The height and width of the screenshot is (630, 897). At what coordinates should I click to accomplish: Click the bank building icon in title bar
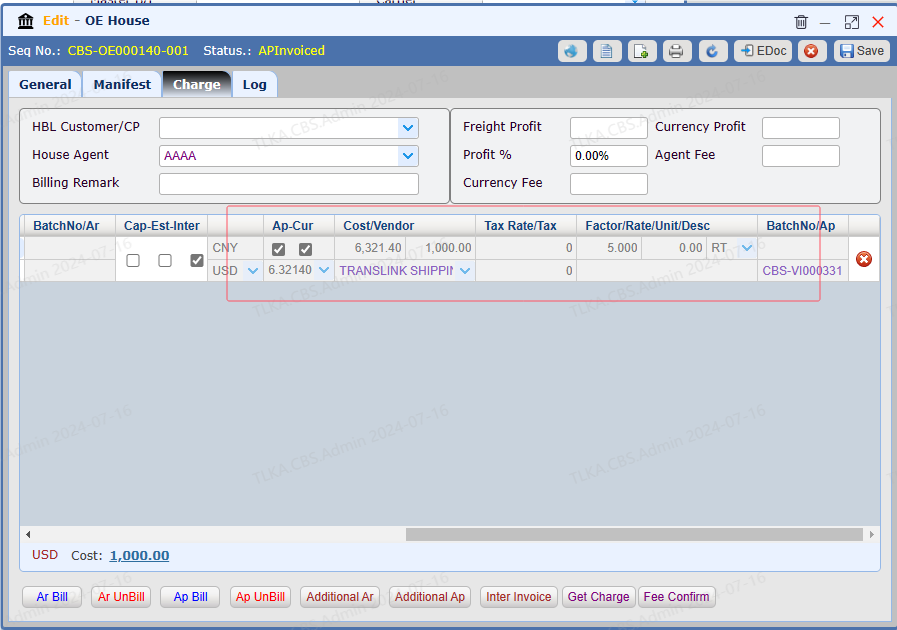click(x=26, y=21)
